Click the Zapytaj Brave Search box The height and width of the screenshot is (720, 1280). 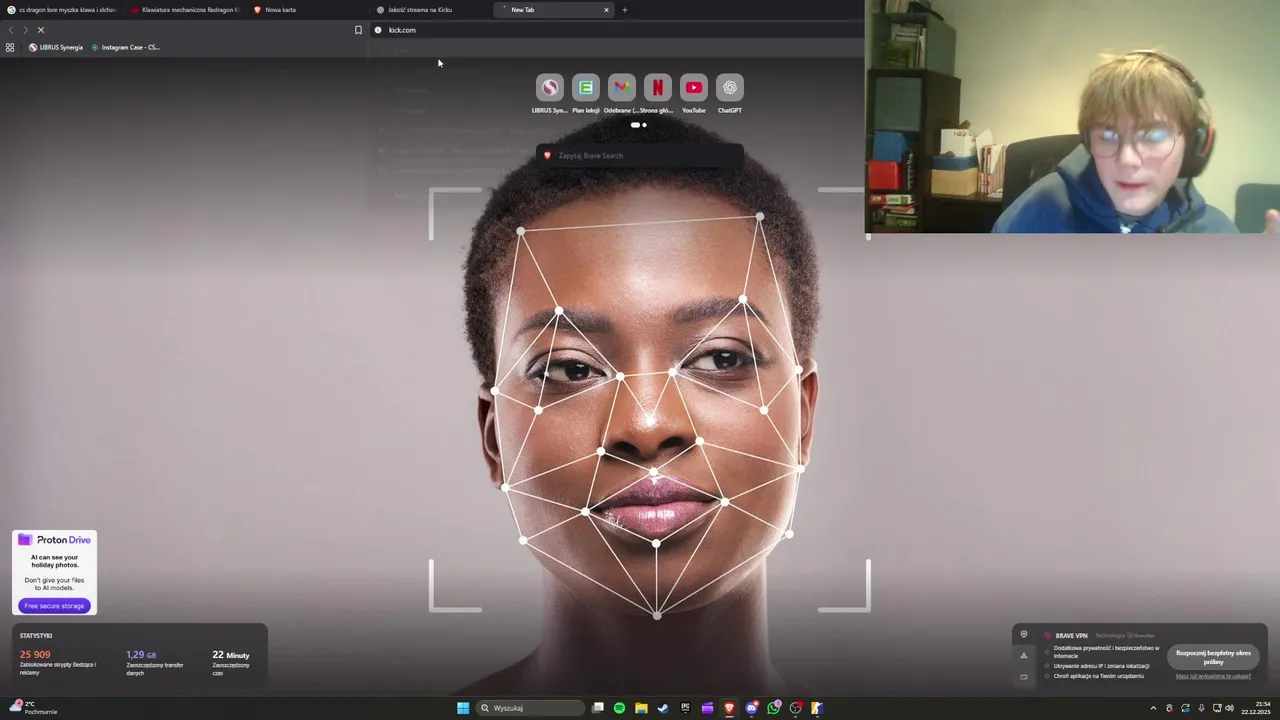(640, 156)
